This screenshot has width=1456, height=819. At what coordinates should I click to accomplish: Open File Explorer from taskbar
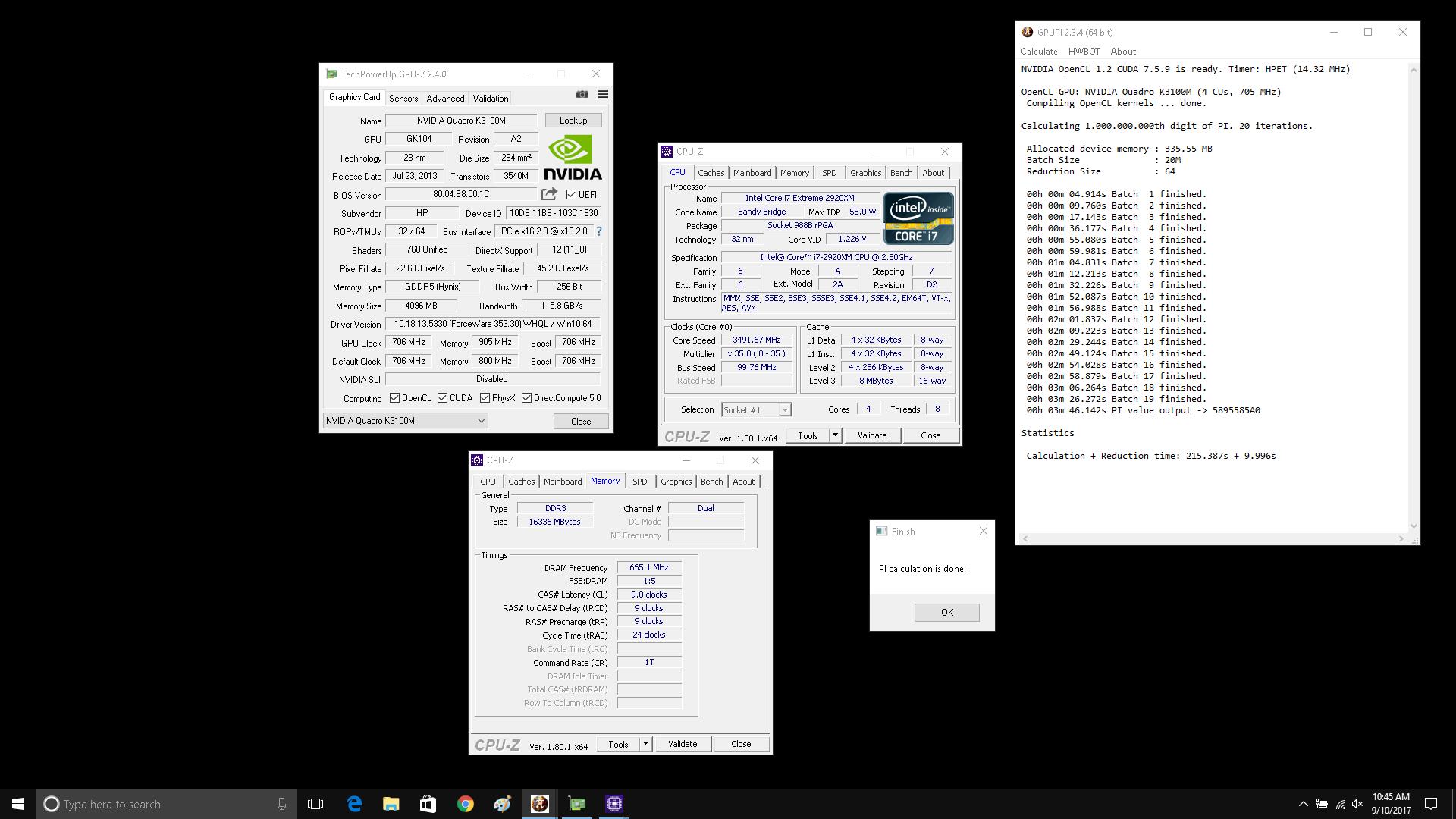(391, 804)
